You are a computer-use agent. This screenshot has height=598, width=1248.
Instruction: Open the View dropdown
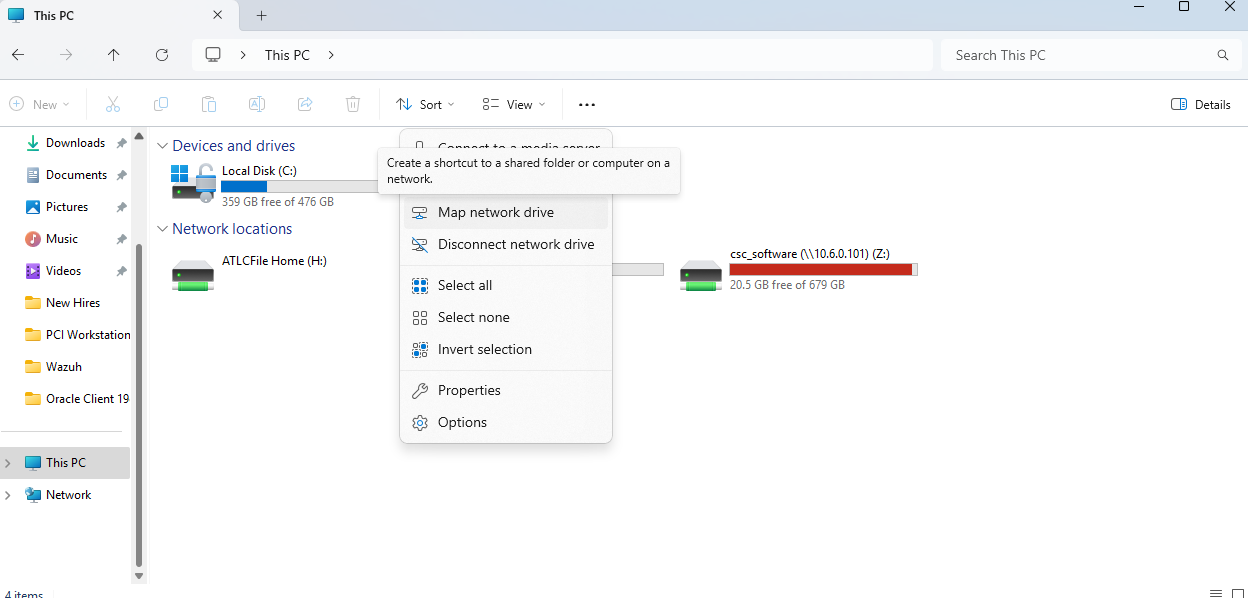(x=514, y=104)
